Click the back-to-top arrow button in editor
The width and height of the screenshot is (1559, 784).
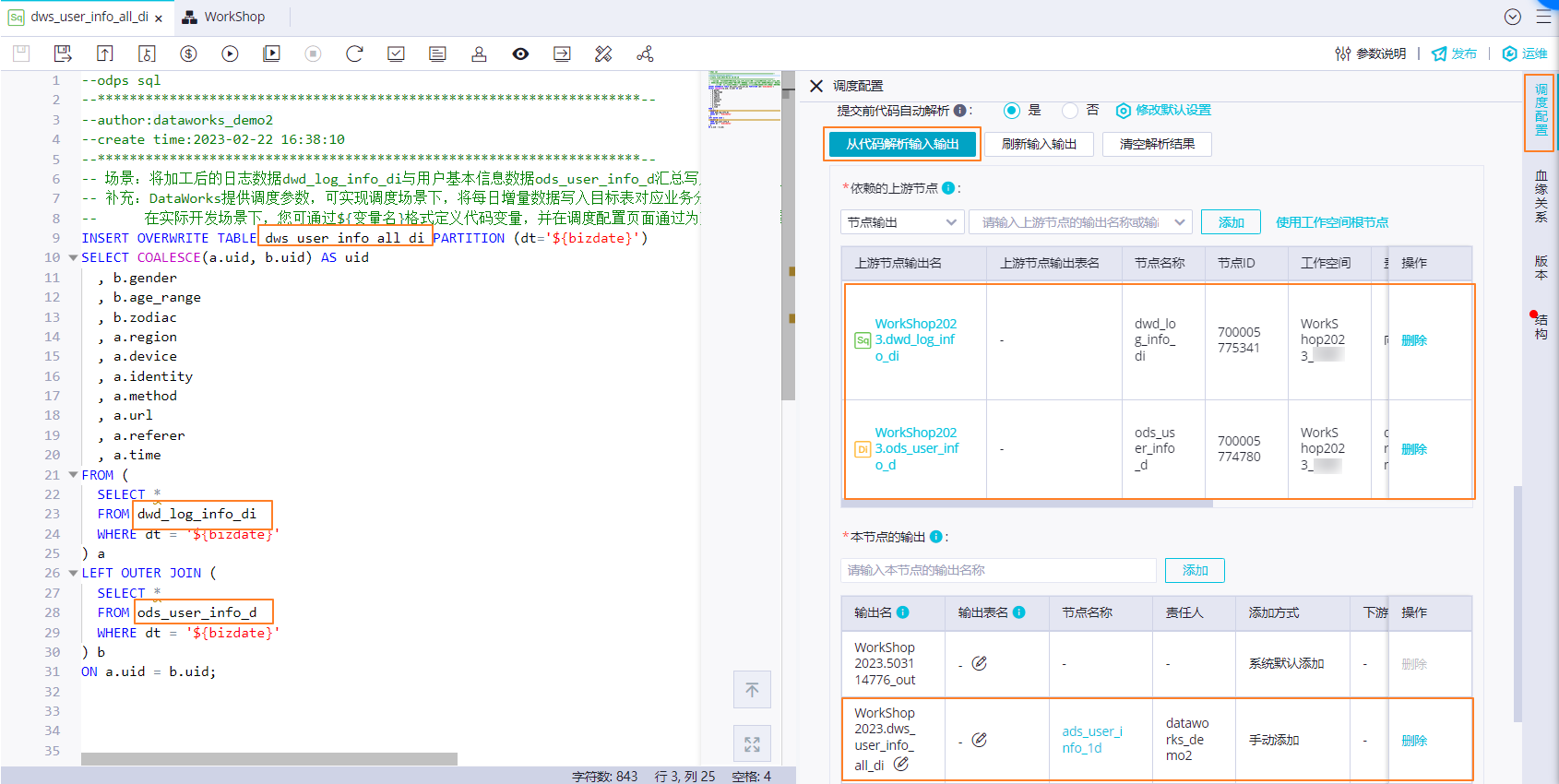pyautogui.click(x=752, y=690)
